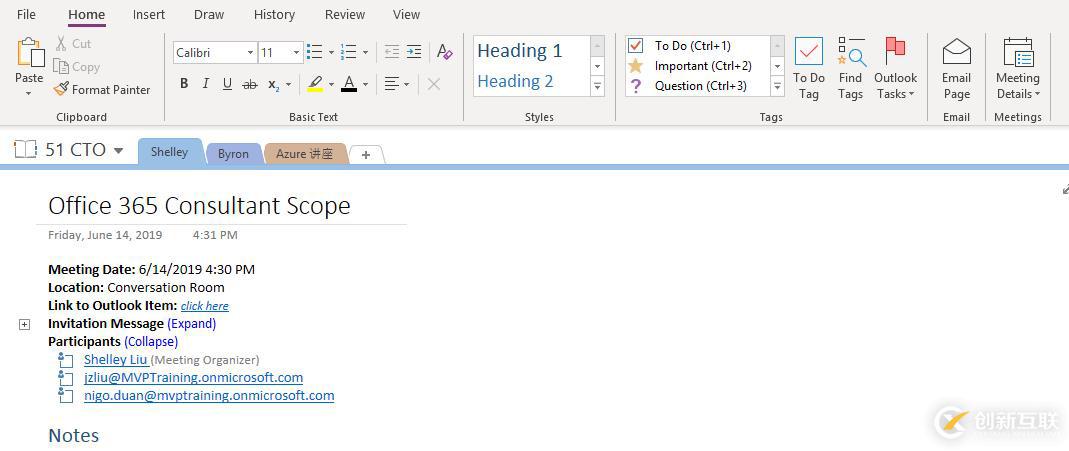Decrease indent position
Screen dimensions: 1069x451
click(x=392, y=52)
